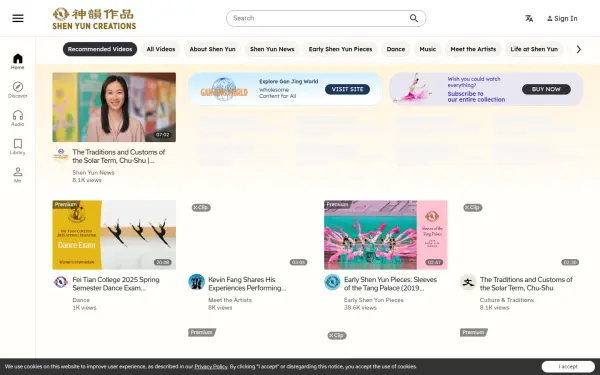This screenshot has width=600, height=375.
Task: Open Fei Tian College Dance Exam thumbnail
Action: (x=114, y=235)
